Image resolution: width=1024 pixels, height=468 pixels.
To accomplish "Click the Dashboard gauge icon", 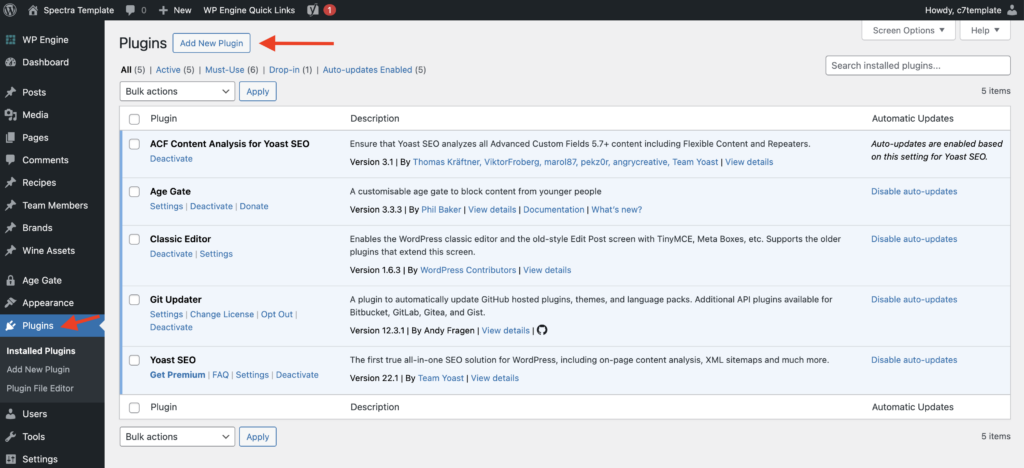I will pyautogui.click(x=10, y=63).
